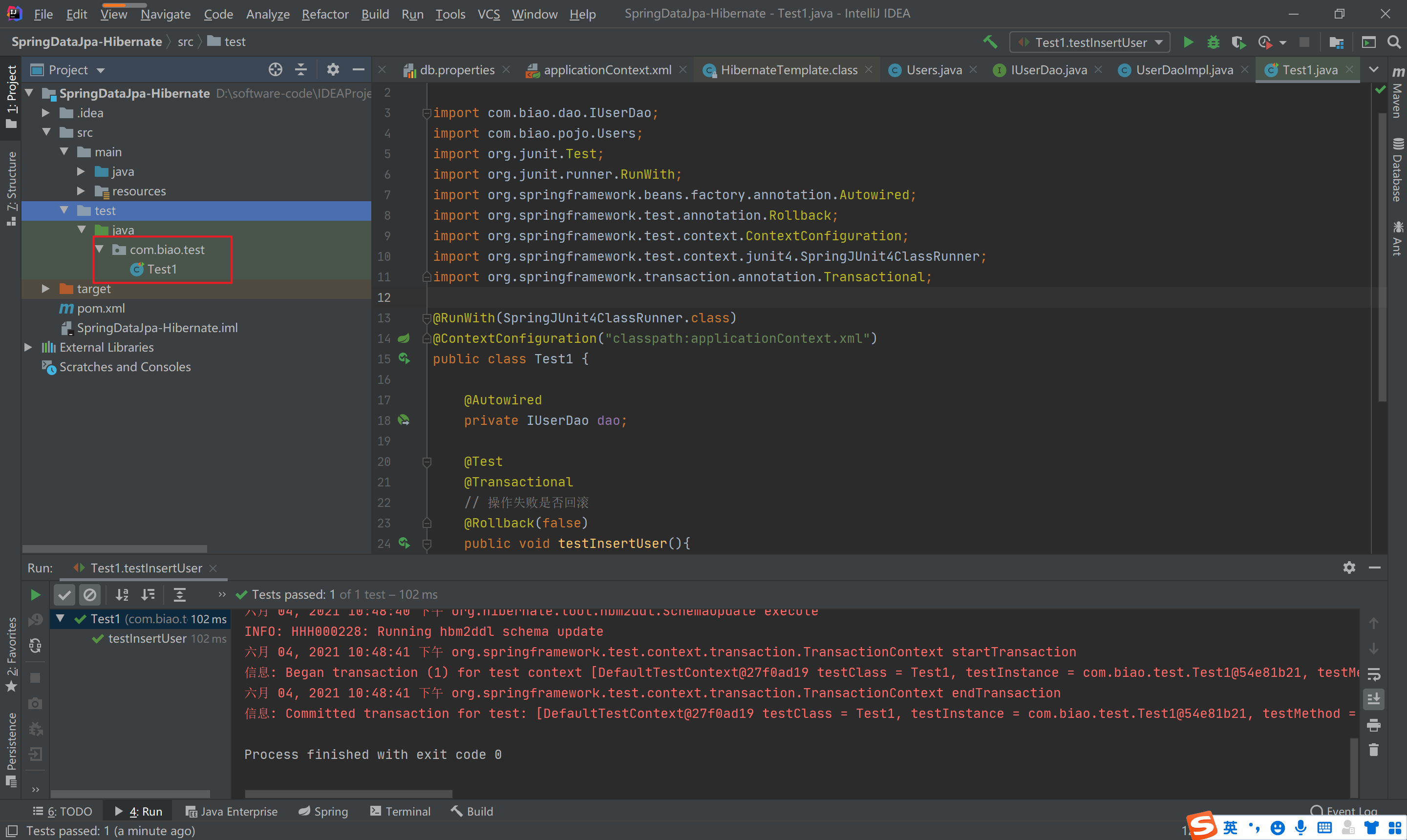Clear all console output trash icon

click(x=1374, y=750)
